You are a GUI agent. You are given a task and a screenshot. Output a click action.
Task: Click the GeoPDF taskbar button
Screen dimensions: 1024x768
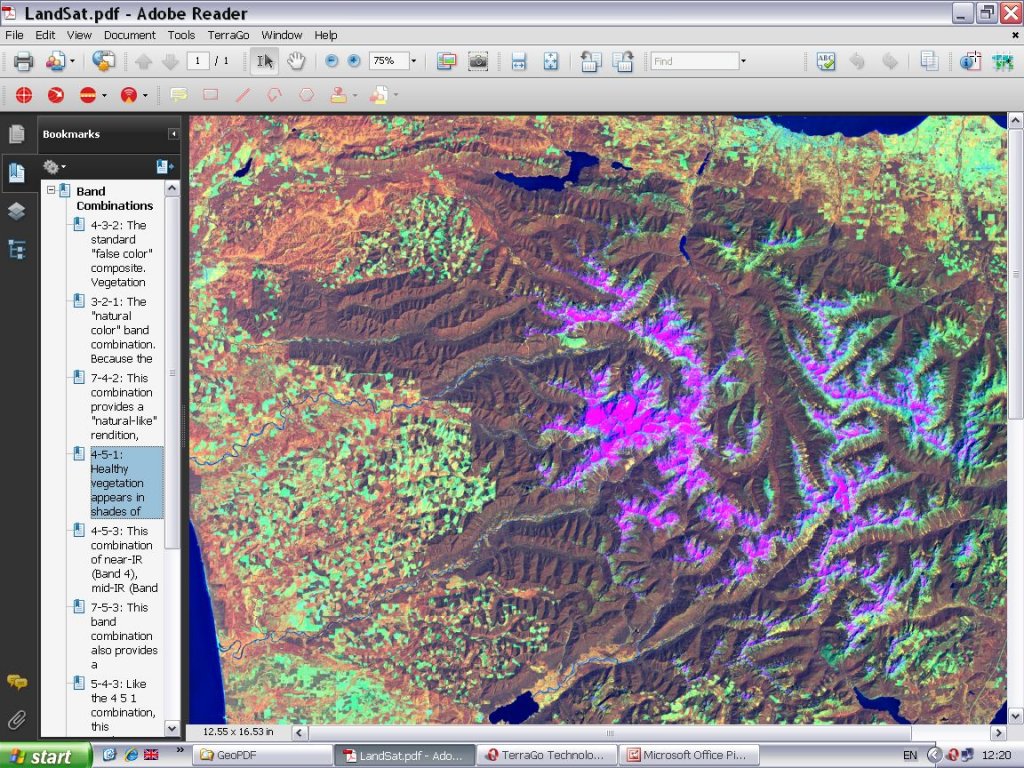pyautogui.click(x=264, y=755)
